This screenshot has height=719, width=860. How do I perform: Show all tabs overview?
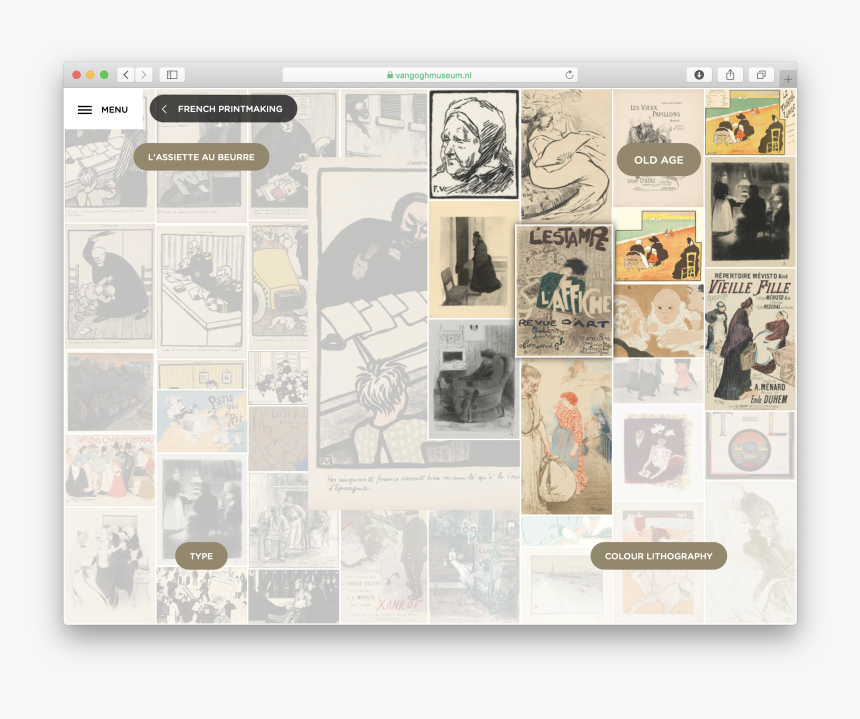pos(761,75)
